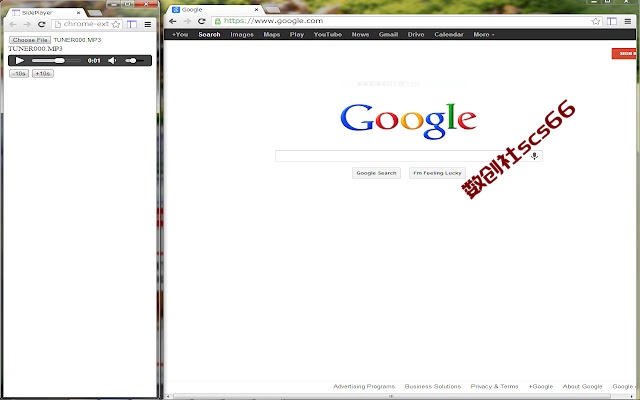Go back in the Google window
The image size is (640, 400).
pyautogui.click(x=173, y=21)
